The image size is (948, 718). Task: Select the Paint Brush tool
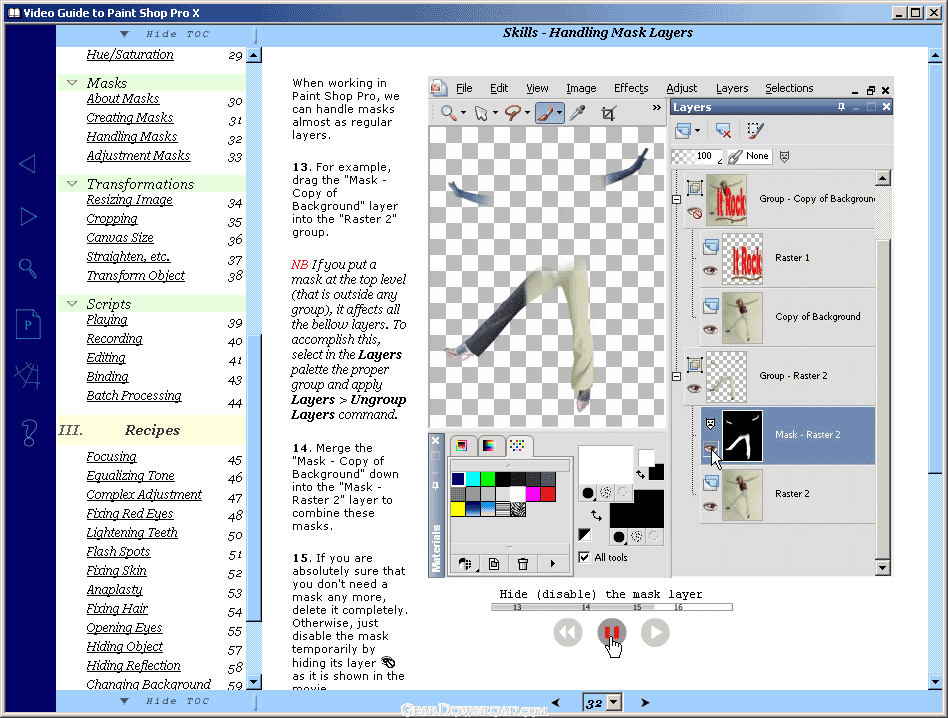point(545,113)
